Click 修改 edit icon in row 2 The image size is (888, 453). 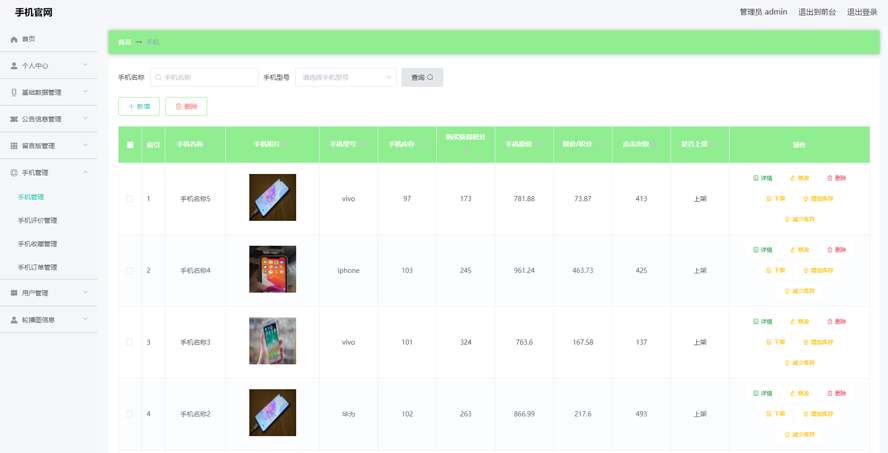click(x=793, y=250)
